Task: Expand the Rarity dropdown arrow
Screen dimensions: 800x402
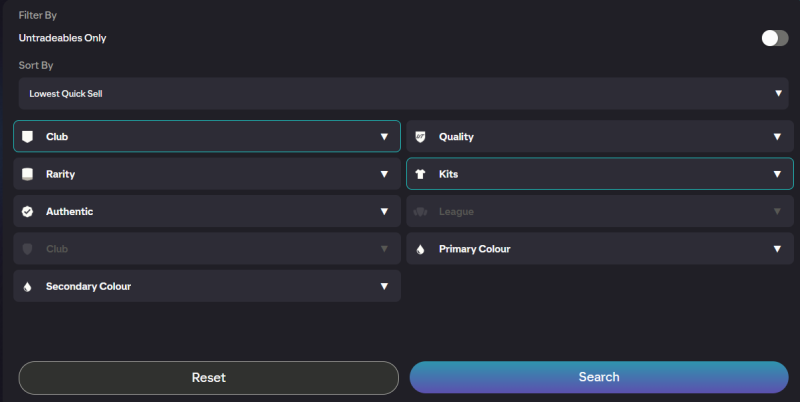Action: 384,174
